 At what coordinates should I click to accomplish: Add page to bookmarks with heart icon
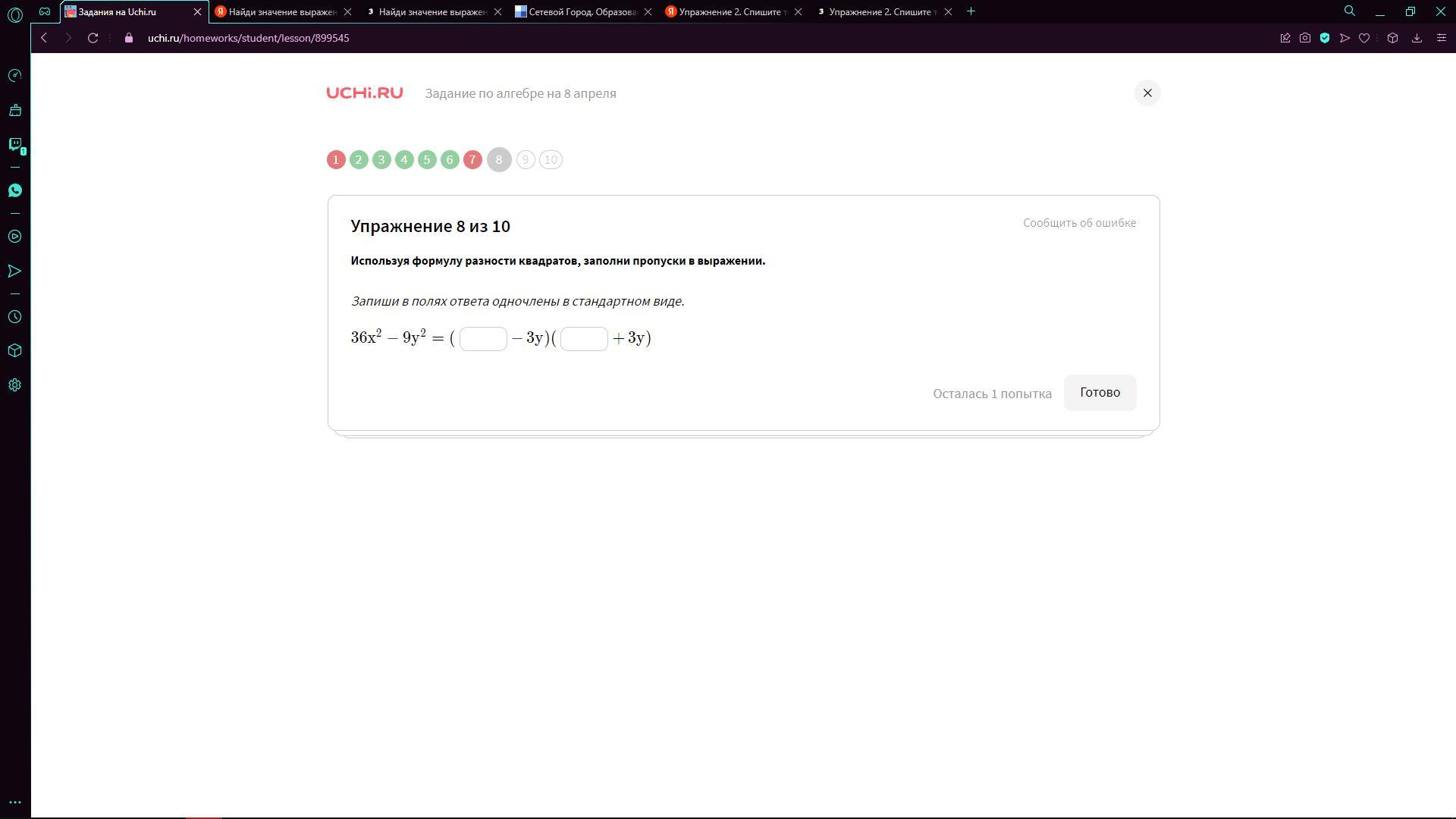[1364, 38]
